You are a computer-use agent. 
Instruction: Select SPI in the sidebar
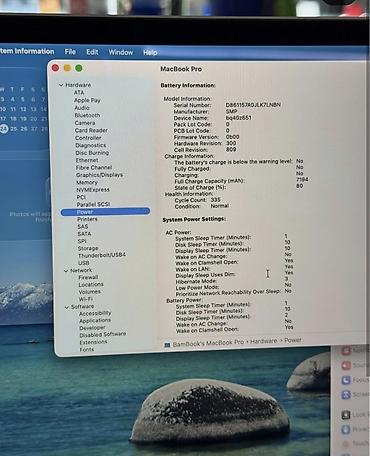(x=82, y=241)
